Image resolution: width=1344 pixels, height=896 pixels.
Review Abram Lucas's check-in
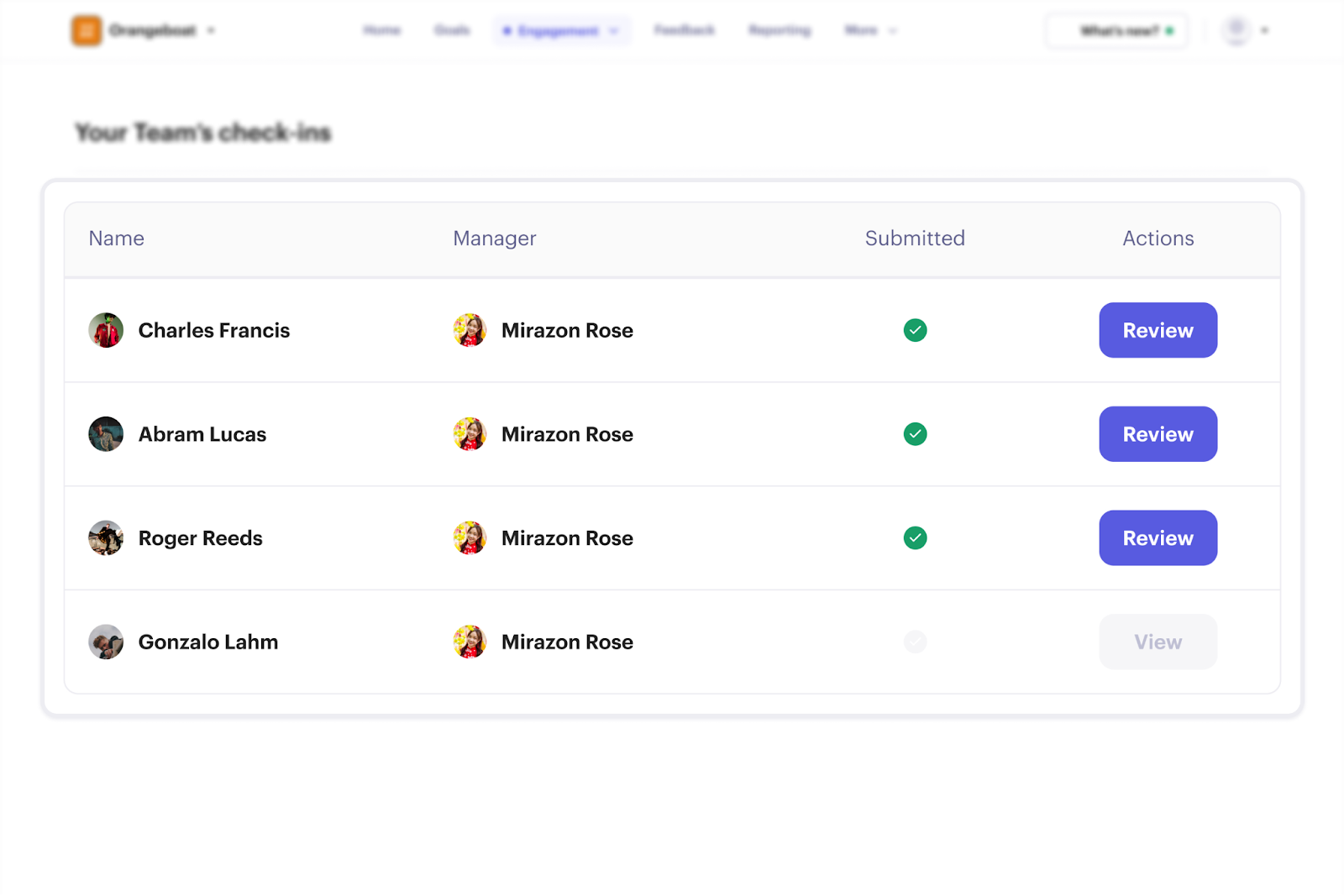point(1158,434)
